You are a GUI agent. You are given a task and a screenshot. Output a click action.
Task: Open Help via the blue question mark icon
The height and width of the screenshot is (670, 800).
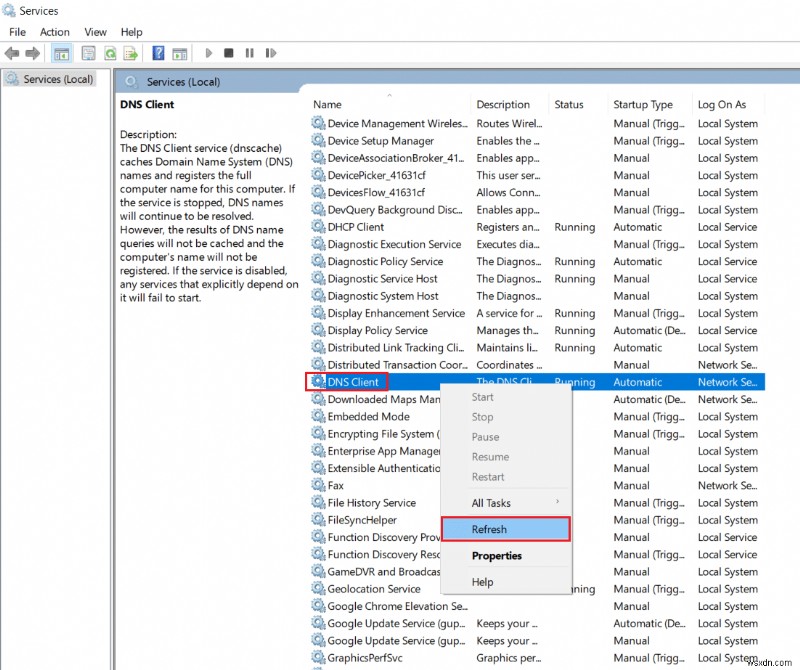tap(158, 53)
